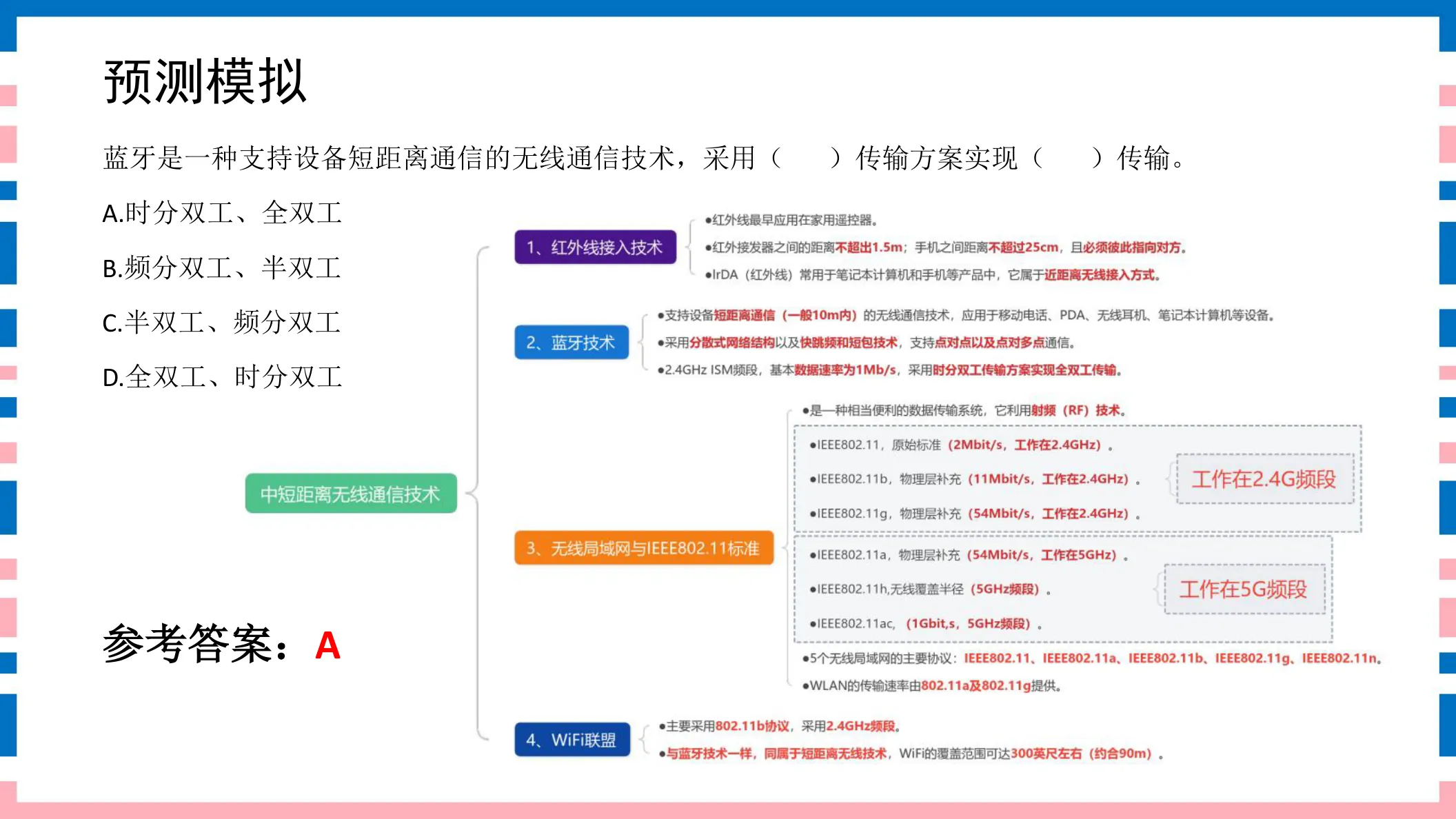Viewport: 1456px width, 819px height.
Task: Click the IEEE802.11ac 1Gbit/s bullet
Action: (x=925, y=623)
